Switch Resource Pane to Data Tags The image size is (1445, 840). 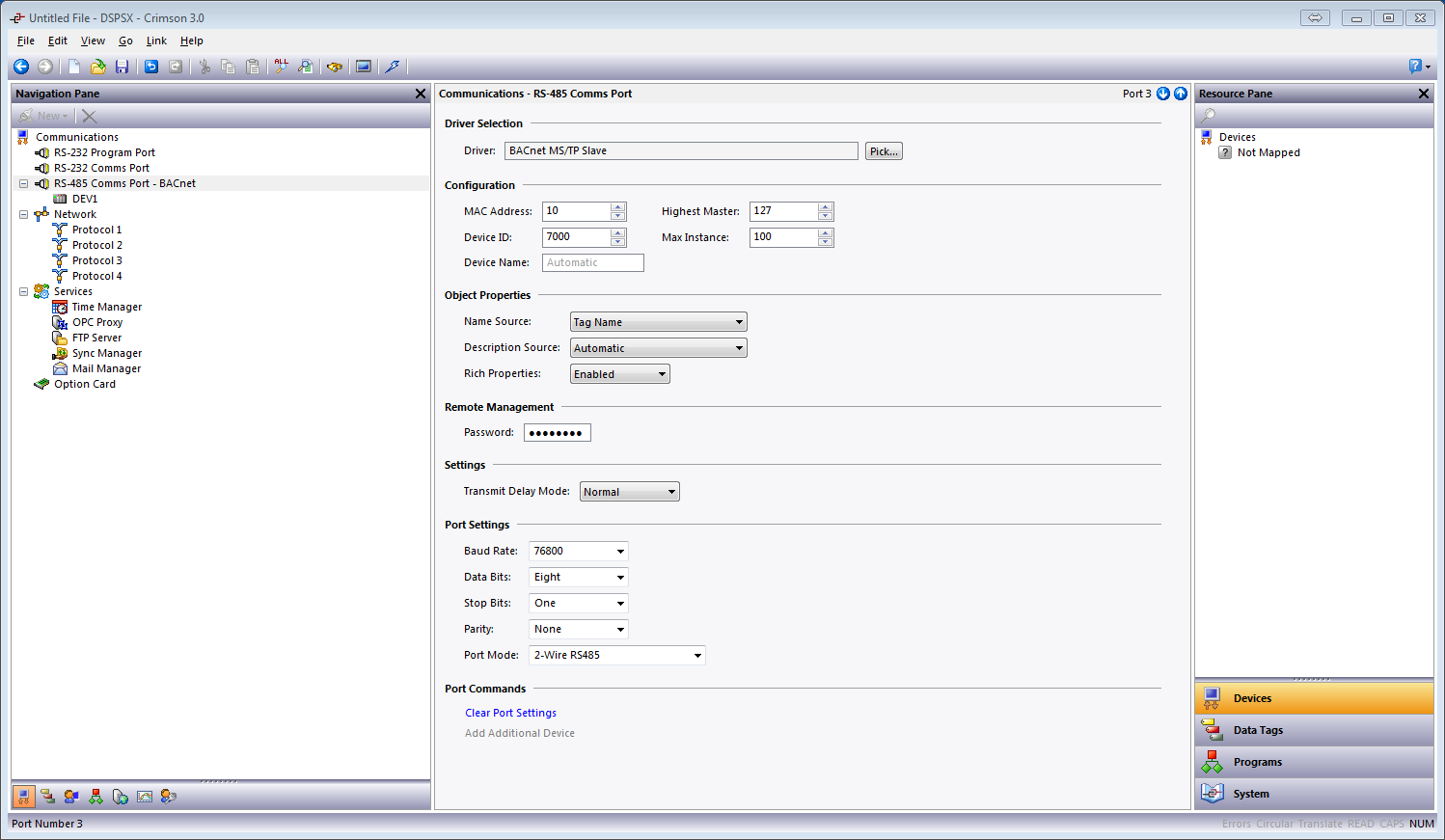[x=1314, y=730]
